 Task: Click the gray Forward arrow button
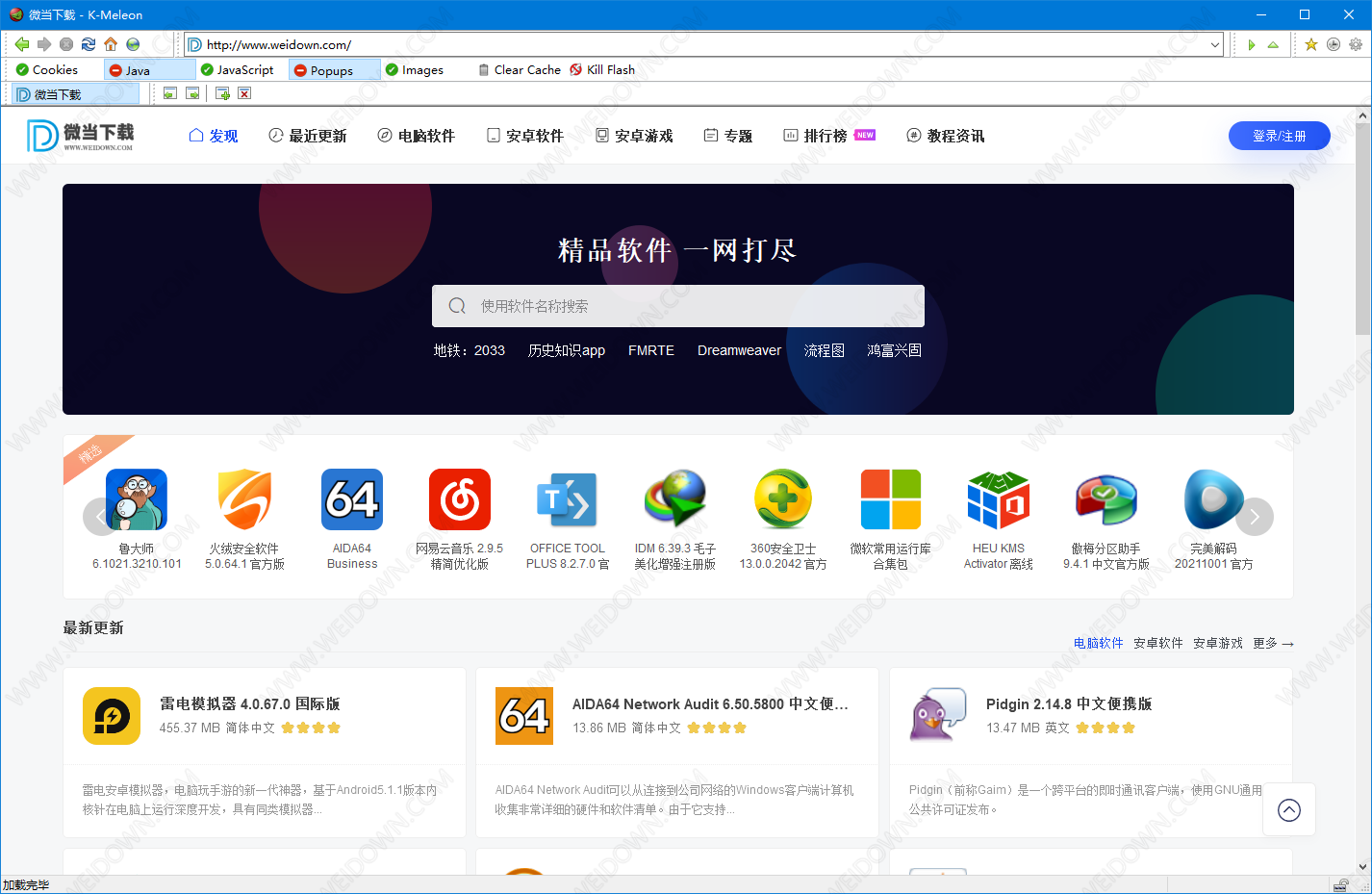pyautogui.click(x=44, y=44)
